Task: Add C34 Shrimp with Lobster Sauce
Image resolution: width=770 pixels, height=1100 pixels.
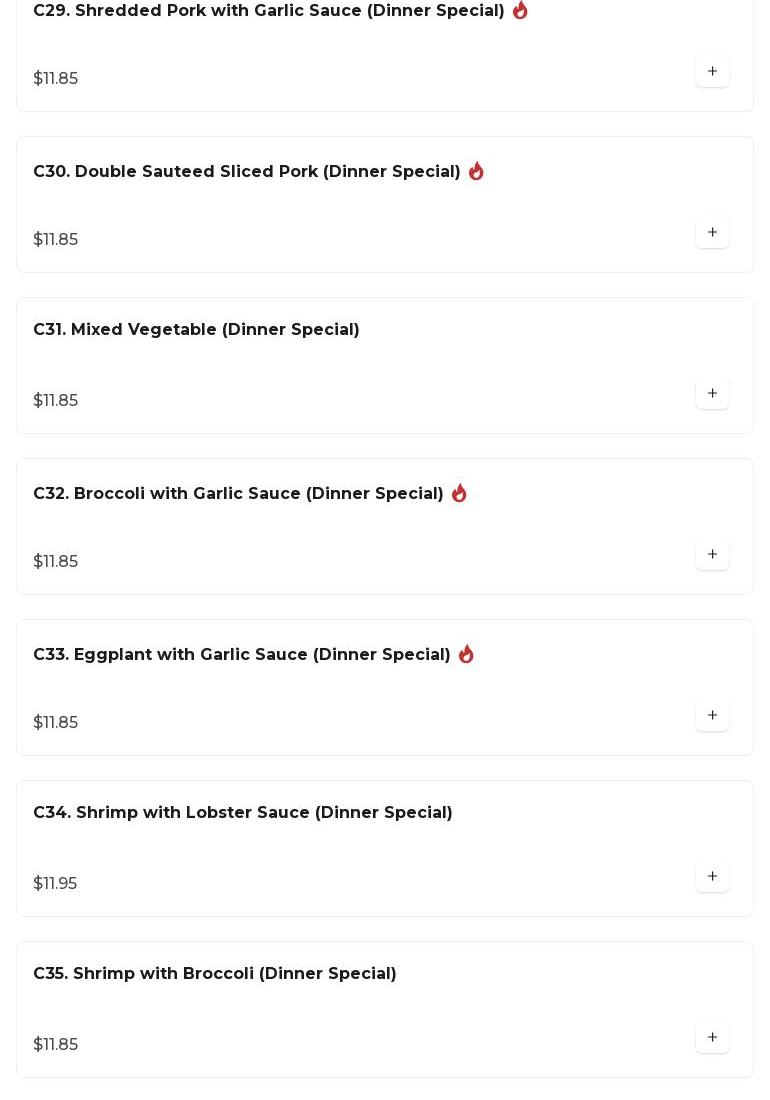Action: pos(712,877)
